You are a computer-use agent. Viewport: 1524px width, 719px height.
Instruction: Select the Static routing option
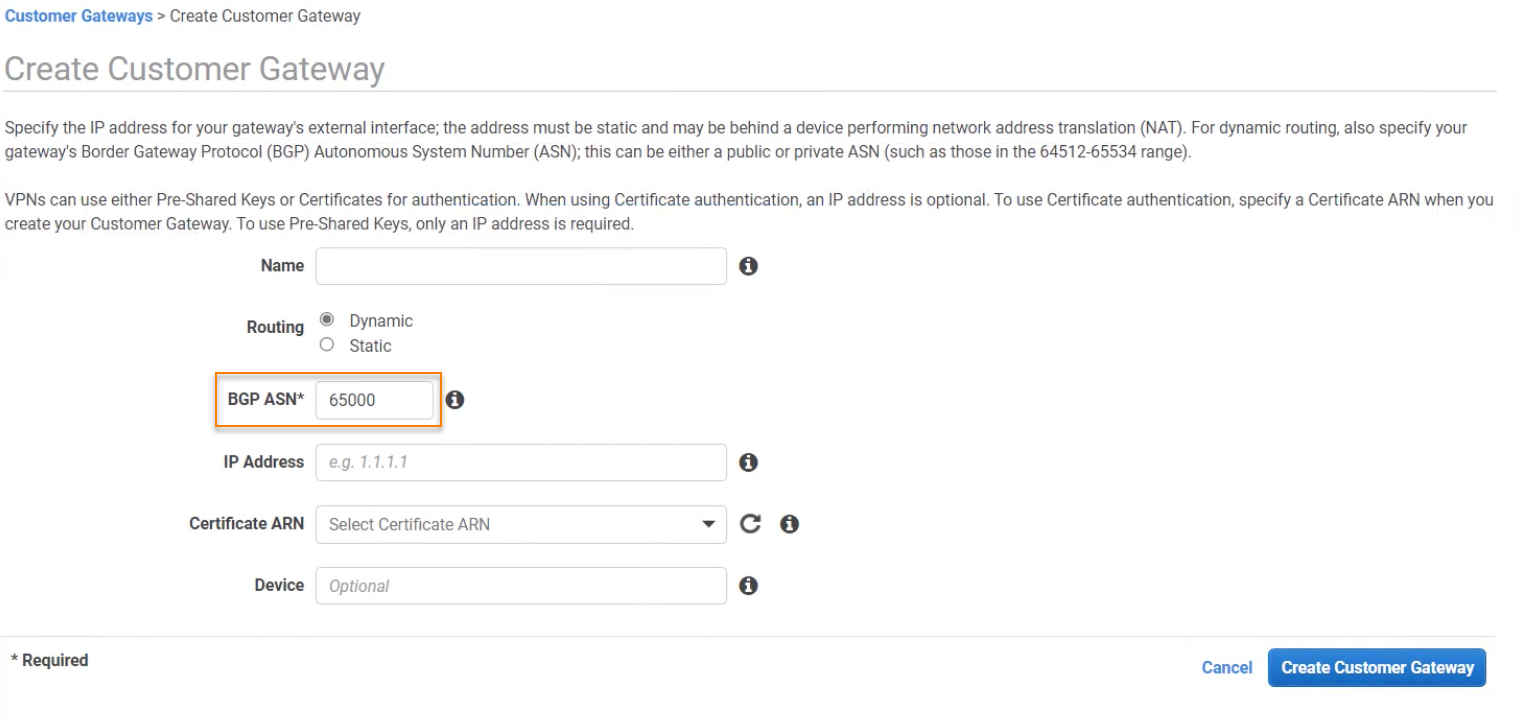pyautogui.click(x=325, y=345)
